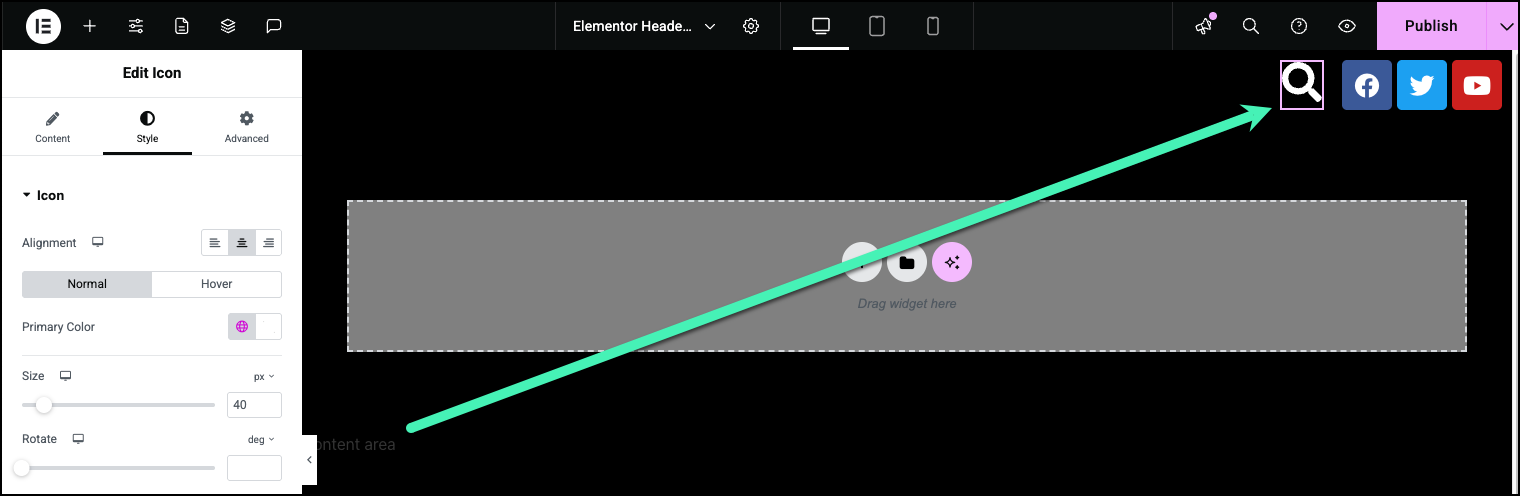The width and height of the screenshot is (1520, 496).
Task: Click the Elementor logo icon
Action: click(x=43, y=26)
